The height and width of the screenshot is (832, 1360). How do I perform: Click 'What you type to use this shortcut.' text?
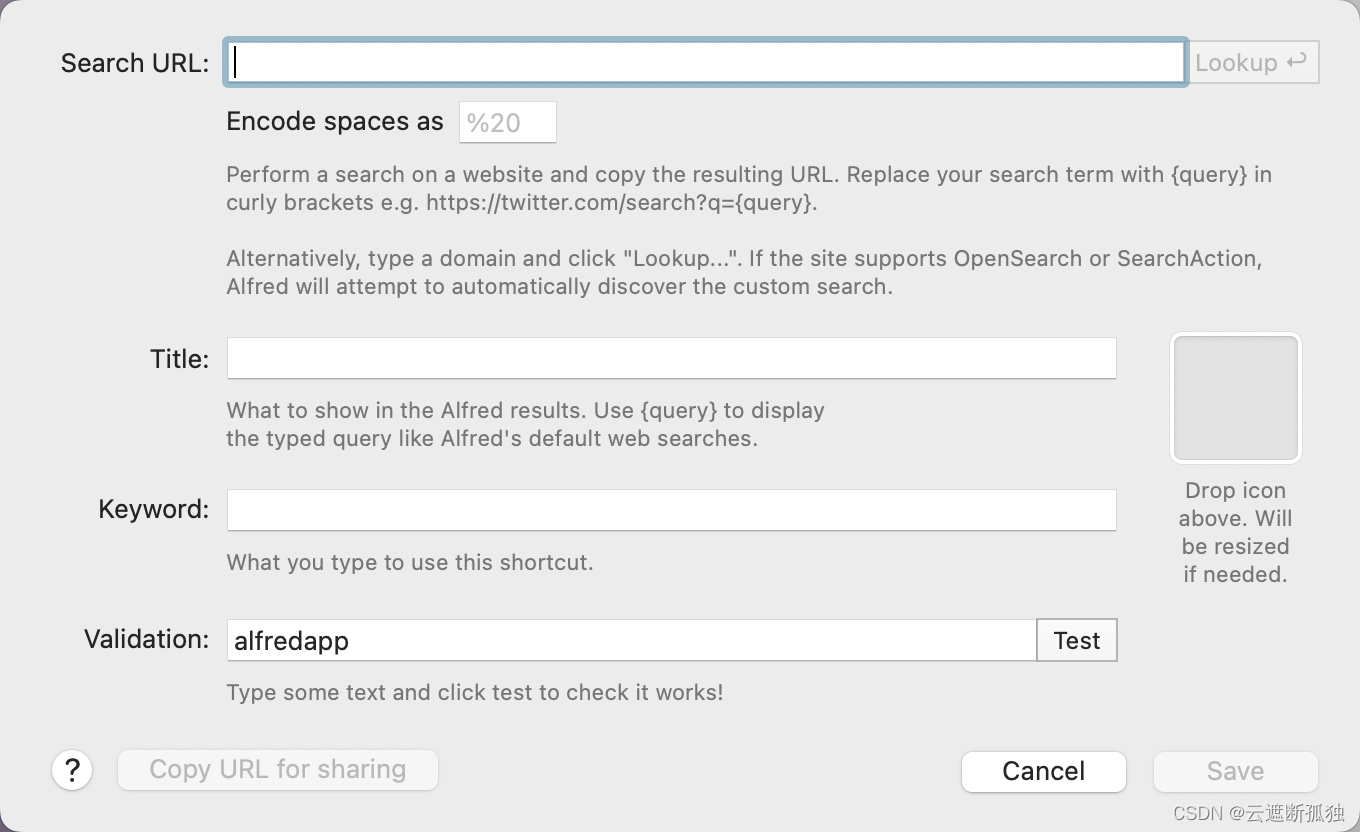[410, 562]
